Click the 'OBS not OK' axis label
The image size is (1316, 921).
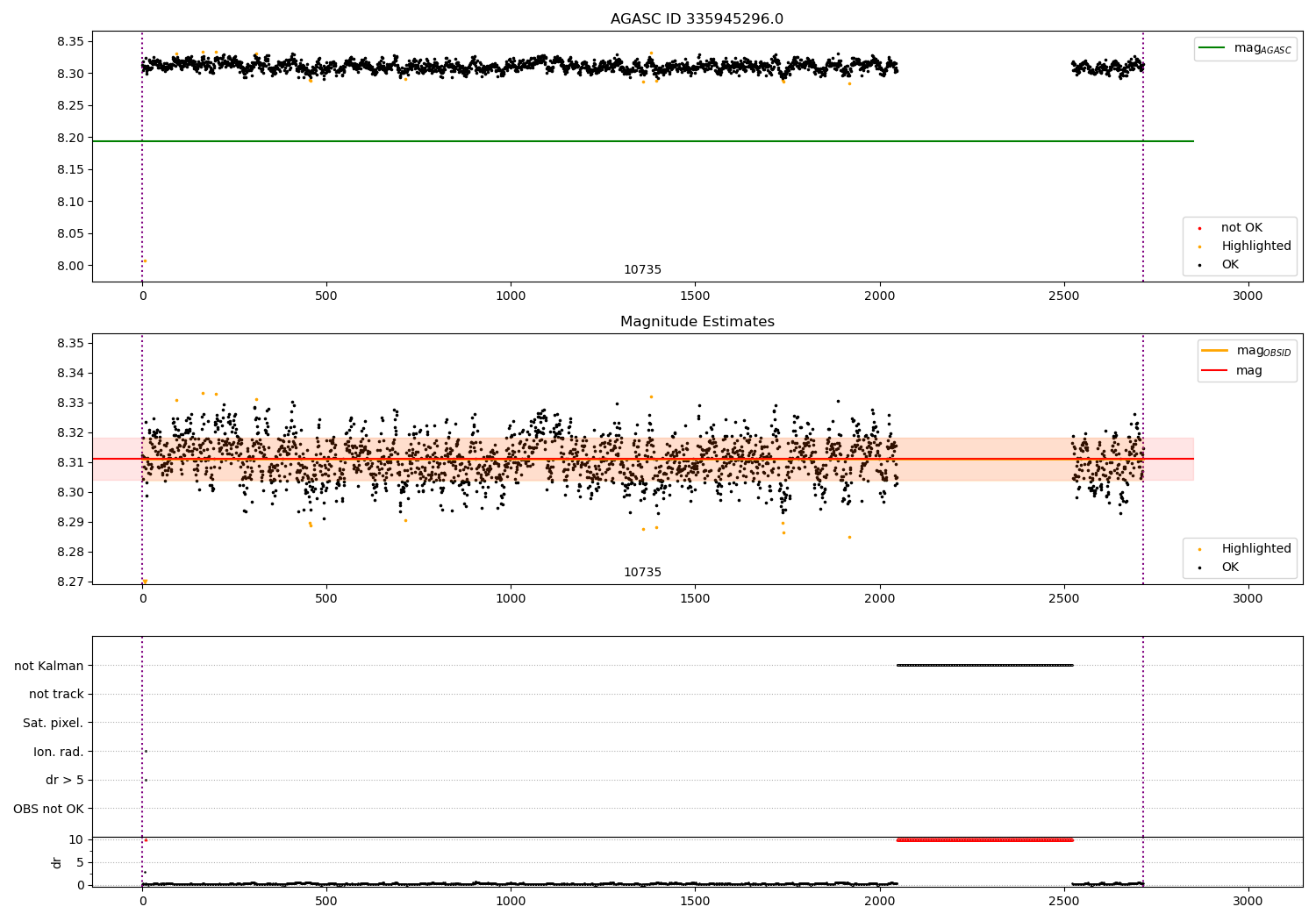coord(48,809)
